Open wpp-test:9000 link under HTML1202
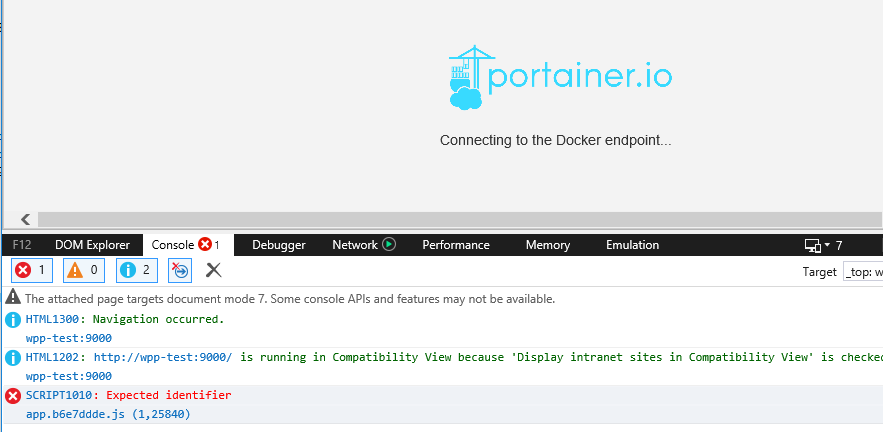The height and width of the screenshot is (432, 883). [x=69, y=376]
